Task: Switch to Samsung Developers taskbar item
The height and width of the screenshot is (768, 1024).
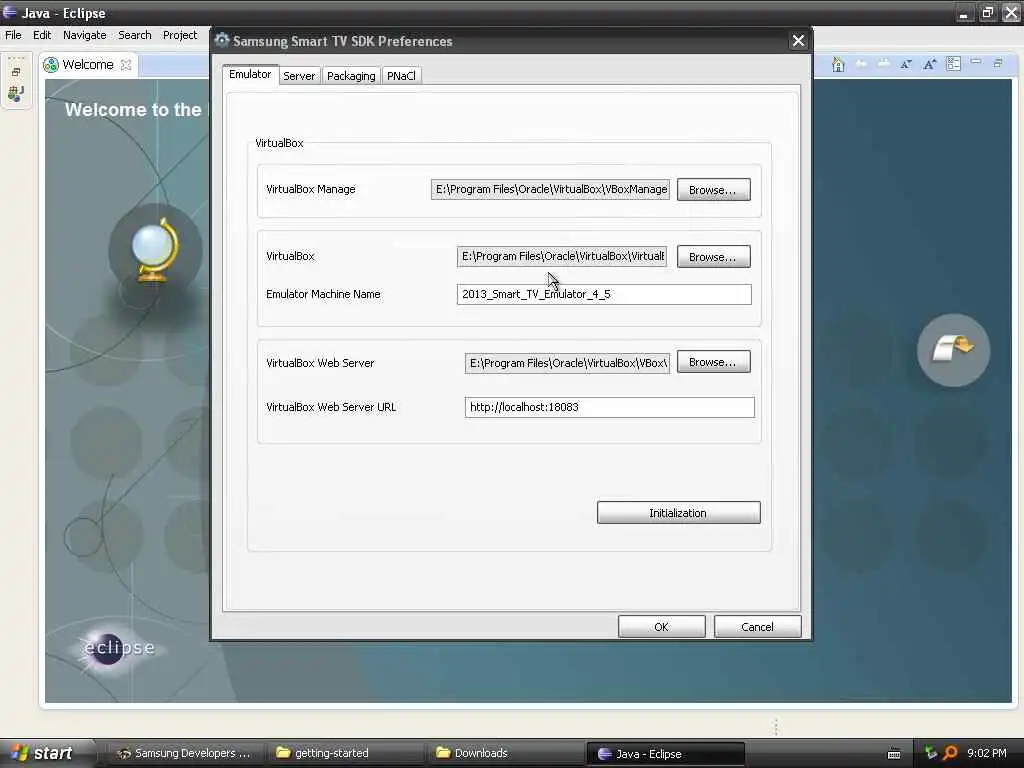Action: coord(184,753)
